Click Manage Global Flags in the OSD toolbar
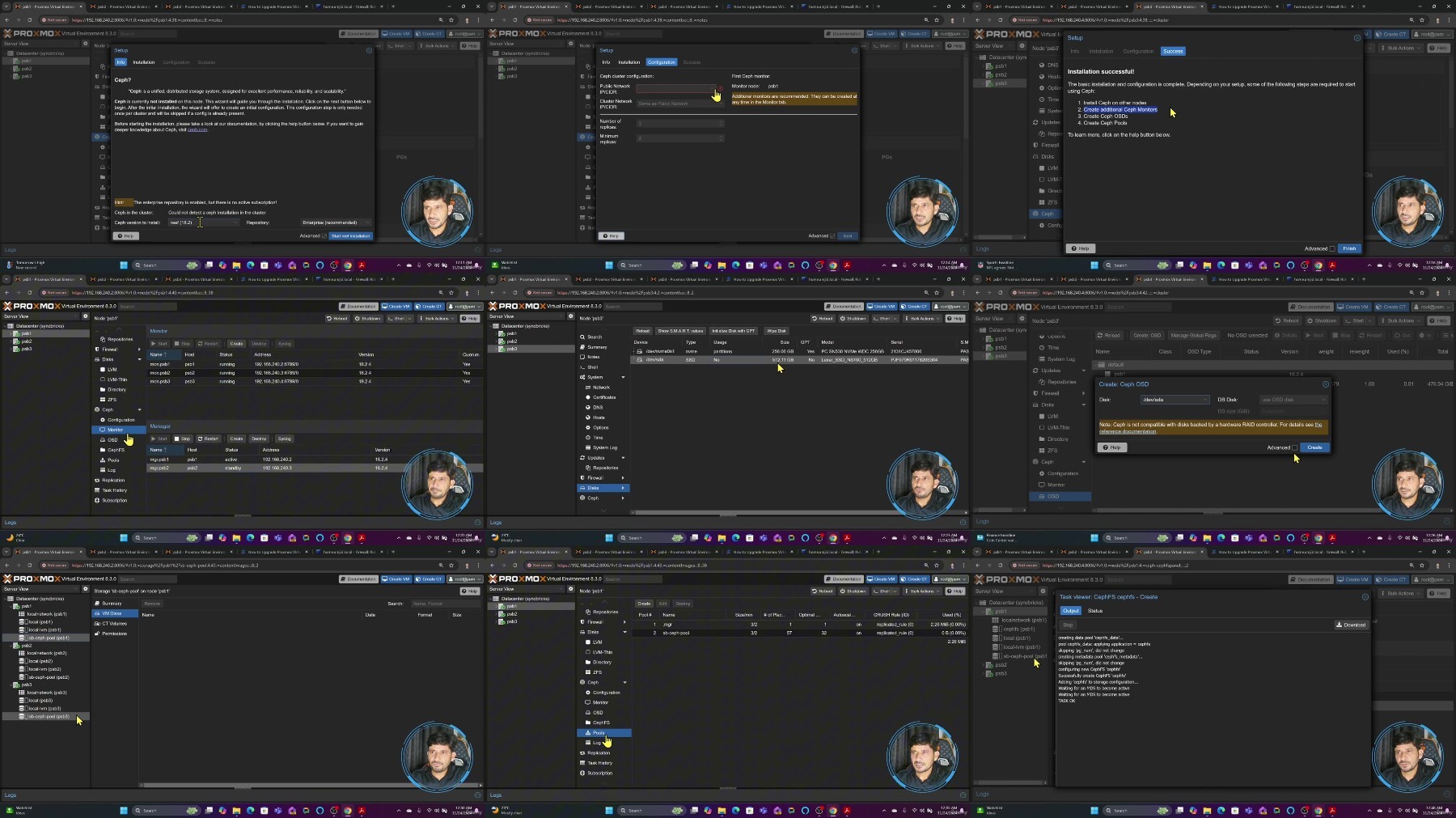Image resolution: width=1456 pixels, height=818 pixels. point(1193,335)
